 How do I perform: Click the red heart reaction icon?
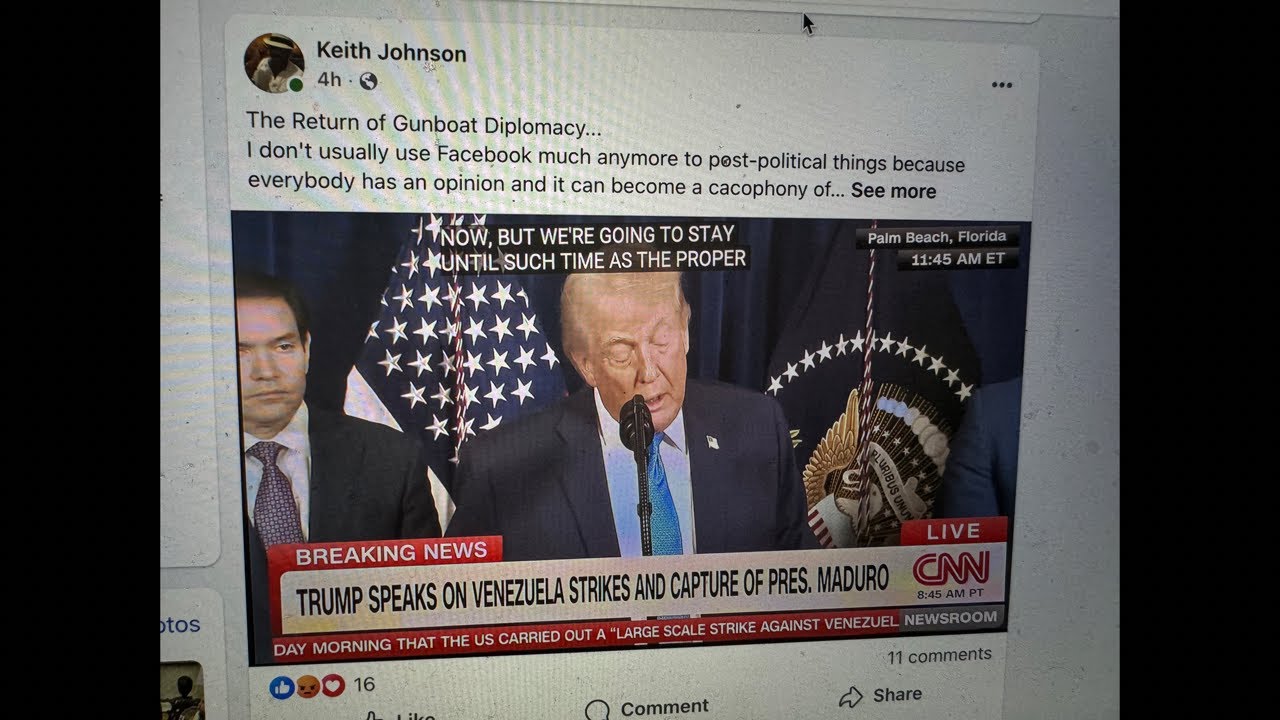pyautogui.click(x=333, y=685)
